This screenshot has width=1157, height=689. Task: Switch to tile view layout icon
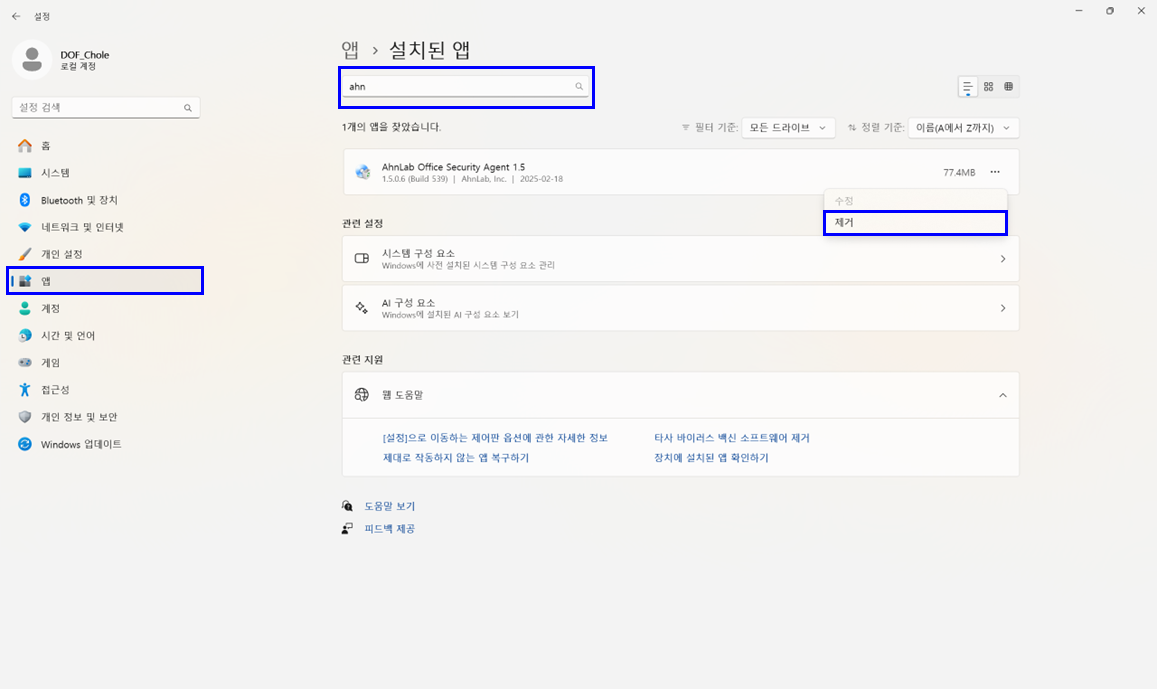[x=1008, y=87]
